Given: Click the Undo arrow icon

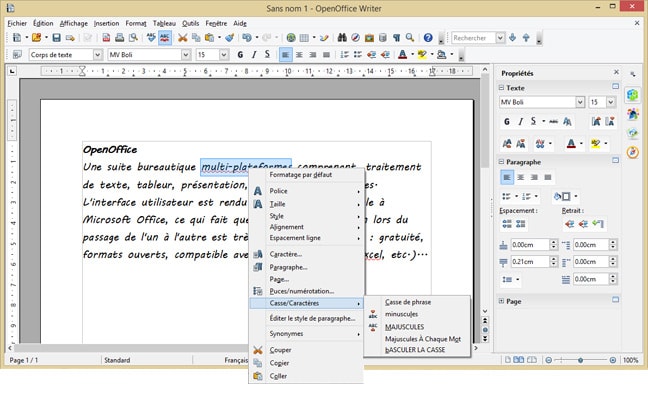Looking at the screenshot, I should [247, 38].
